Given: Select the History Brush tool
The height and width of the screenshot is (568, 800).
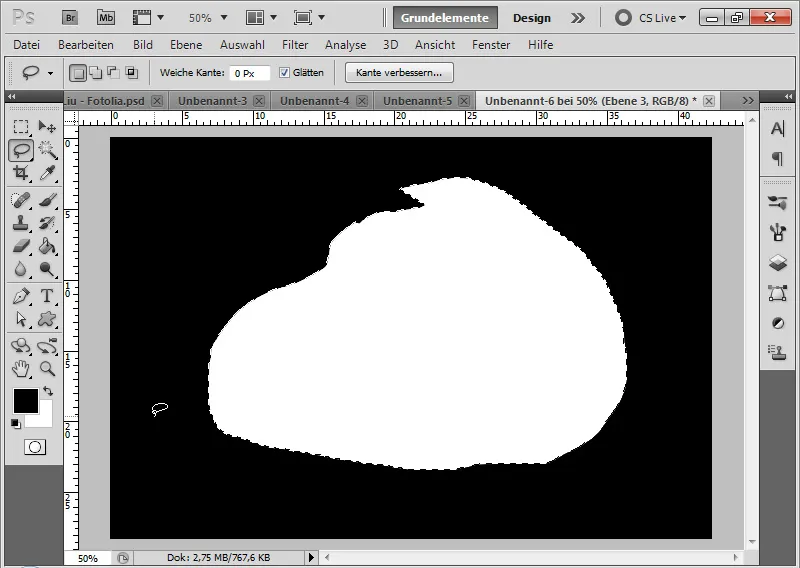Looking at the screenshot, I should pyautogui.click(x=47, y=223).
